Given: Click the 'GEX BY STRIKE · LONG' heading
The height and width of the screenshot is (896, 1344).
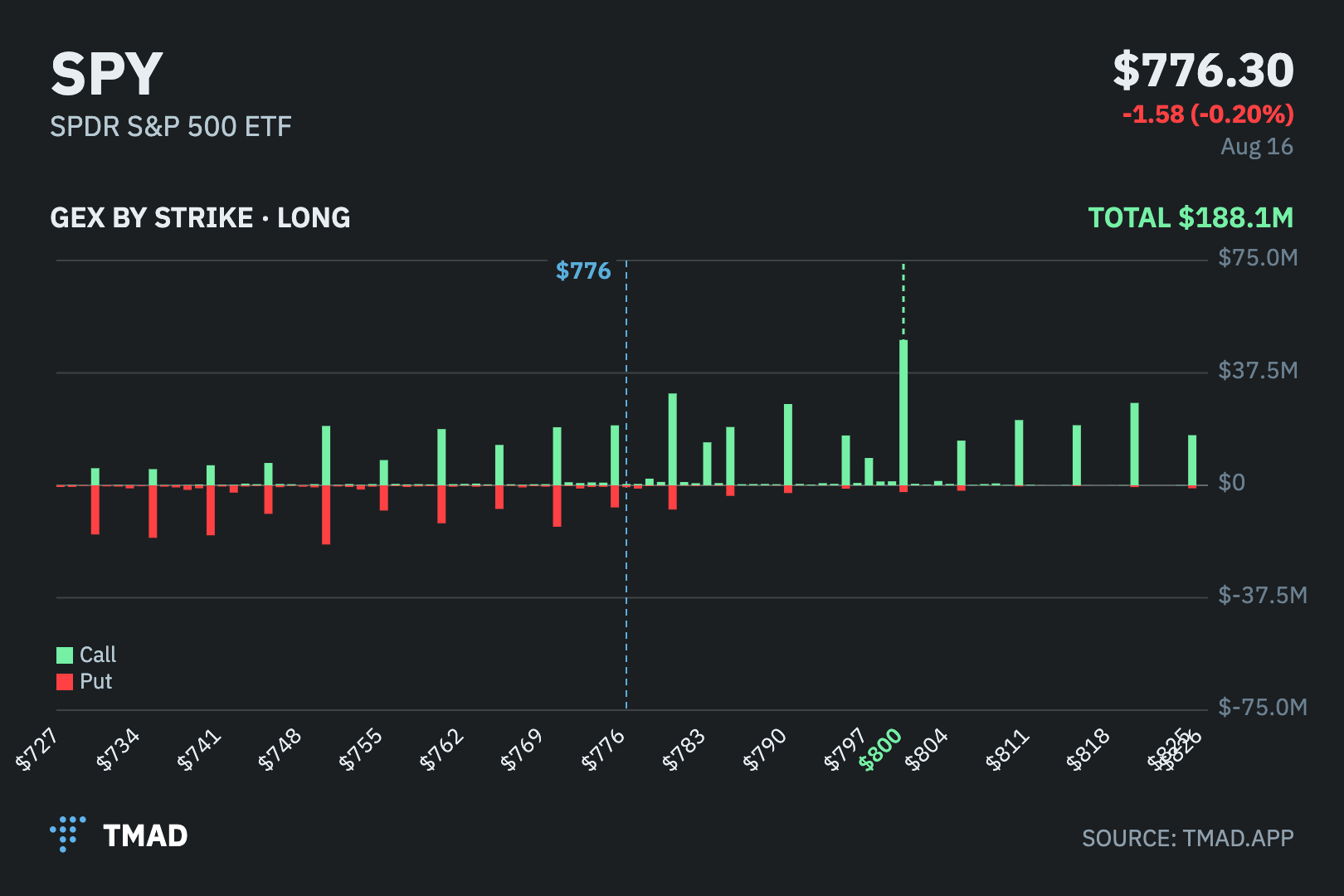Looking at the screenshot, I should tap(200, 218).
